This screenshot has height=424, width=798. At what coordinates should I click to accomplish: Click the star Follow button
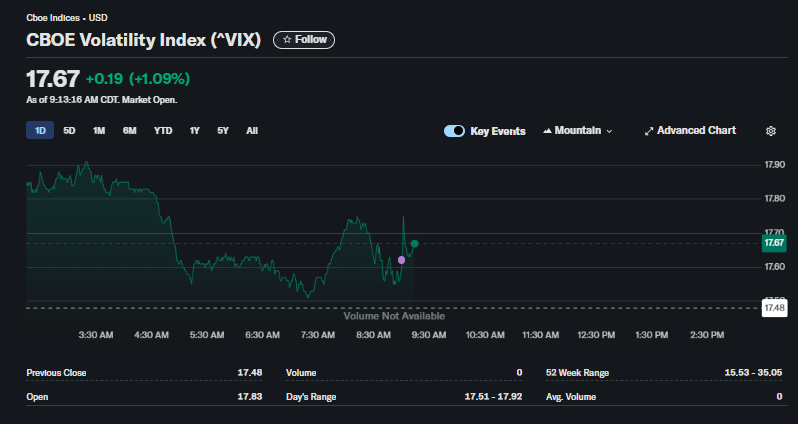[304, 40]
